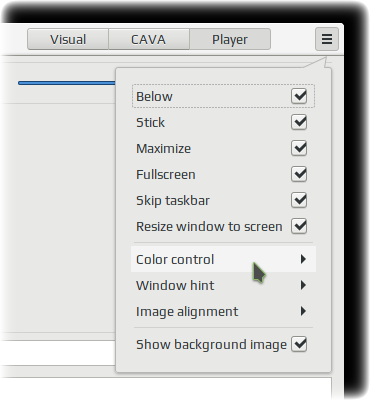Switch to the Player tab

[x=230, y=39]
